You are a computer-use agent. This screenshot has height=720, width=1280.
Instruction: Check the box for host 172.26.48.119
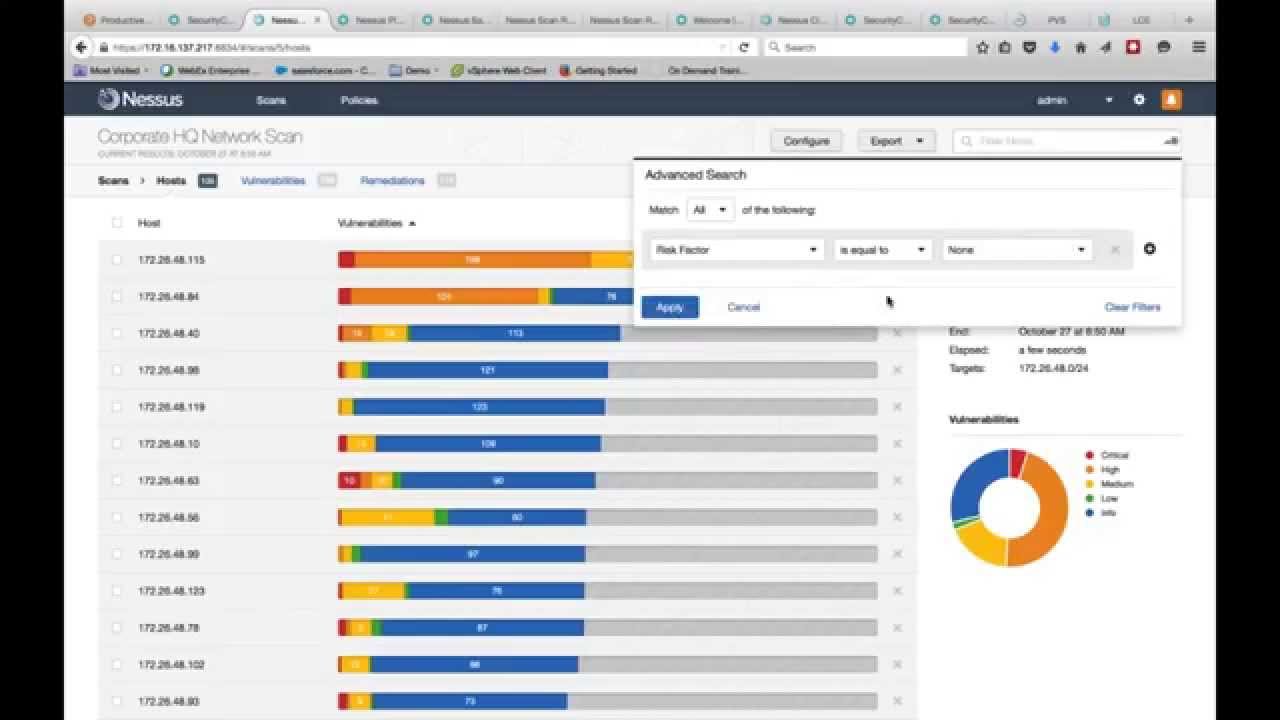(117, 407)
